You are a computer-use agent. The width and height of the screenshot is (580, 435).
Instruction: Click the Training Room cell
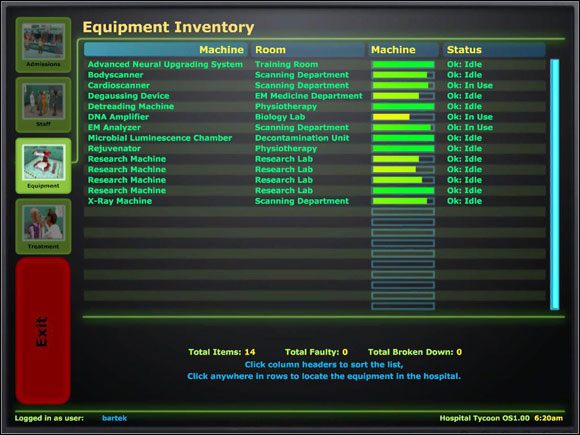pyautogui.click(x=286, y=64)
